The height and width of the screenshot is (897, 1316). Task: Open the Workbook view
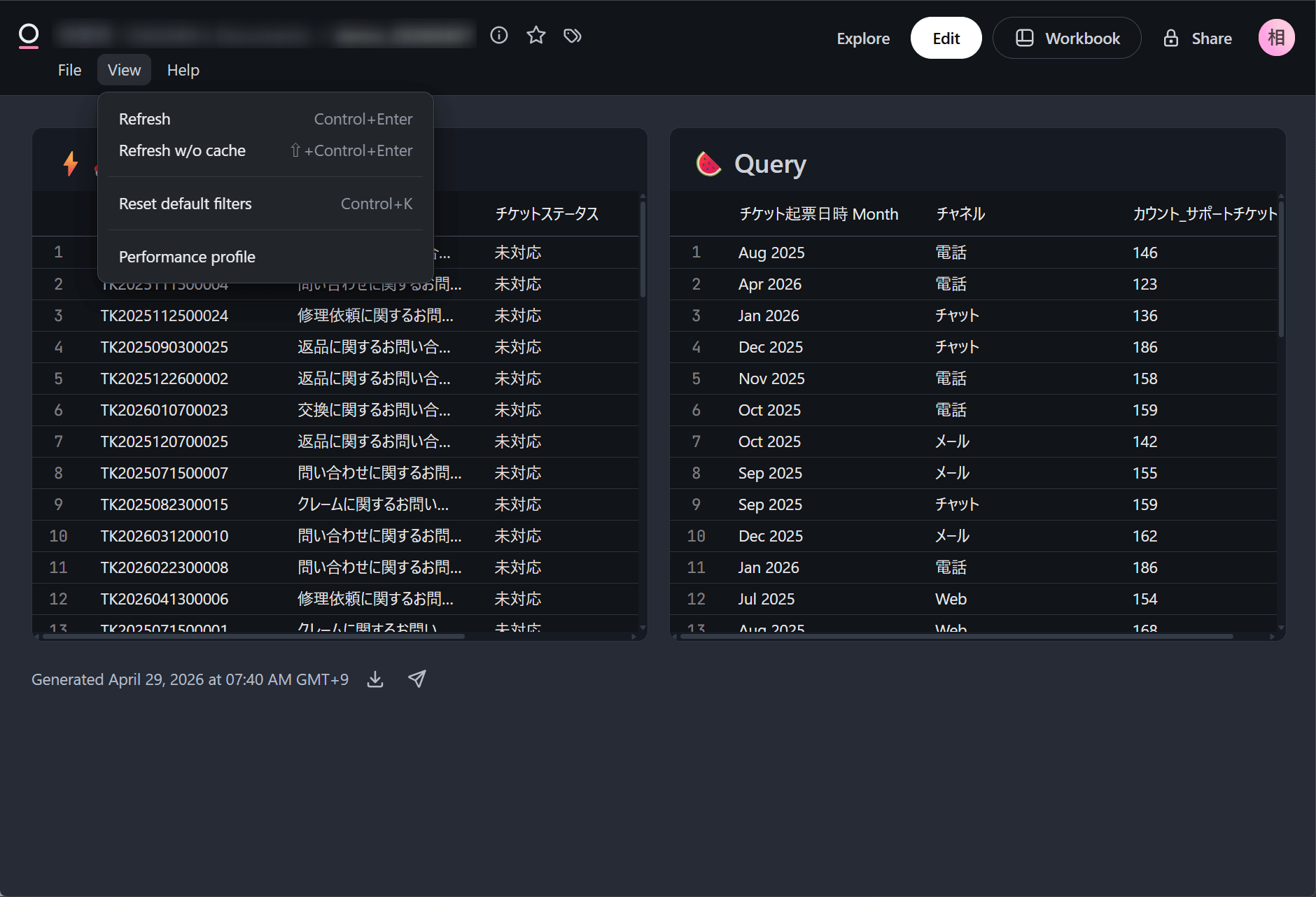click(1067, 38)
